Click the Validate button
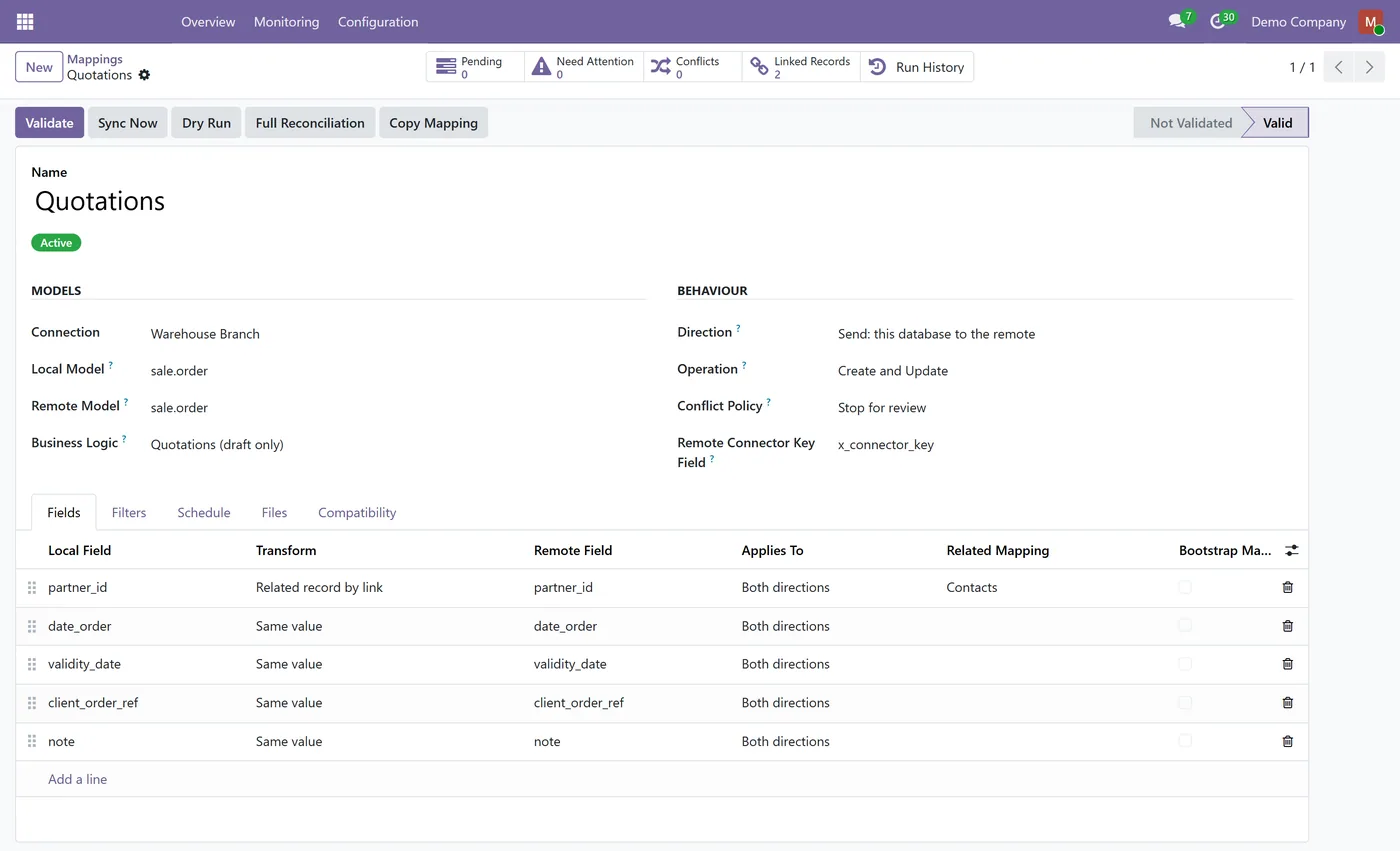 pos(49,123)
